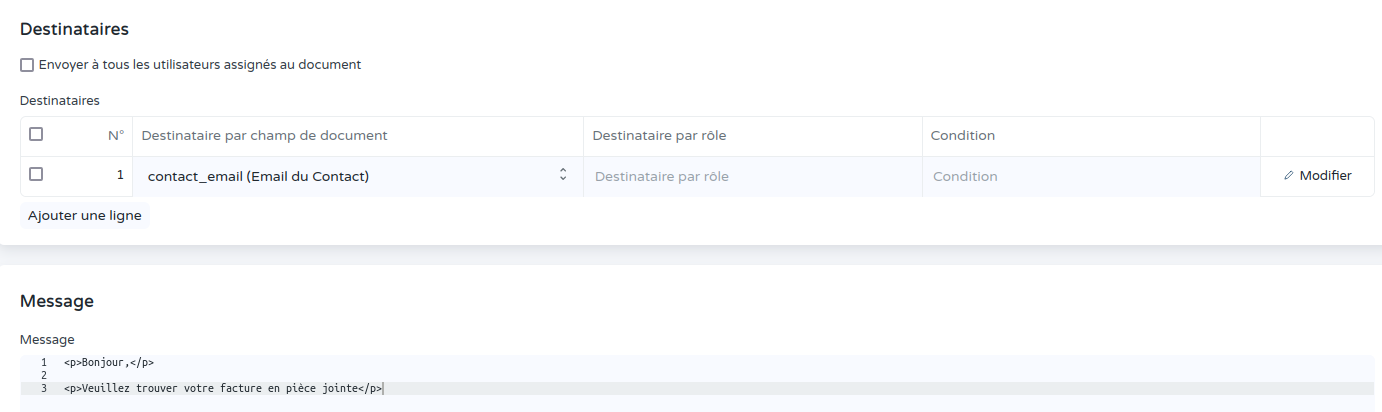The width and height of the screenshot is (1382, 412).
Task: Enable sending to all assigned users checkbox
Action: tap(27, 65)
